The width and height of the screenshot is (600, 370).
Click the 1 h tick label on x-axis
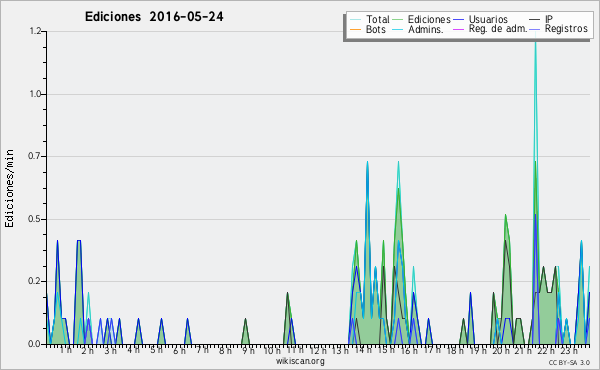coord(65,350)
